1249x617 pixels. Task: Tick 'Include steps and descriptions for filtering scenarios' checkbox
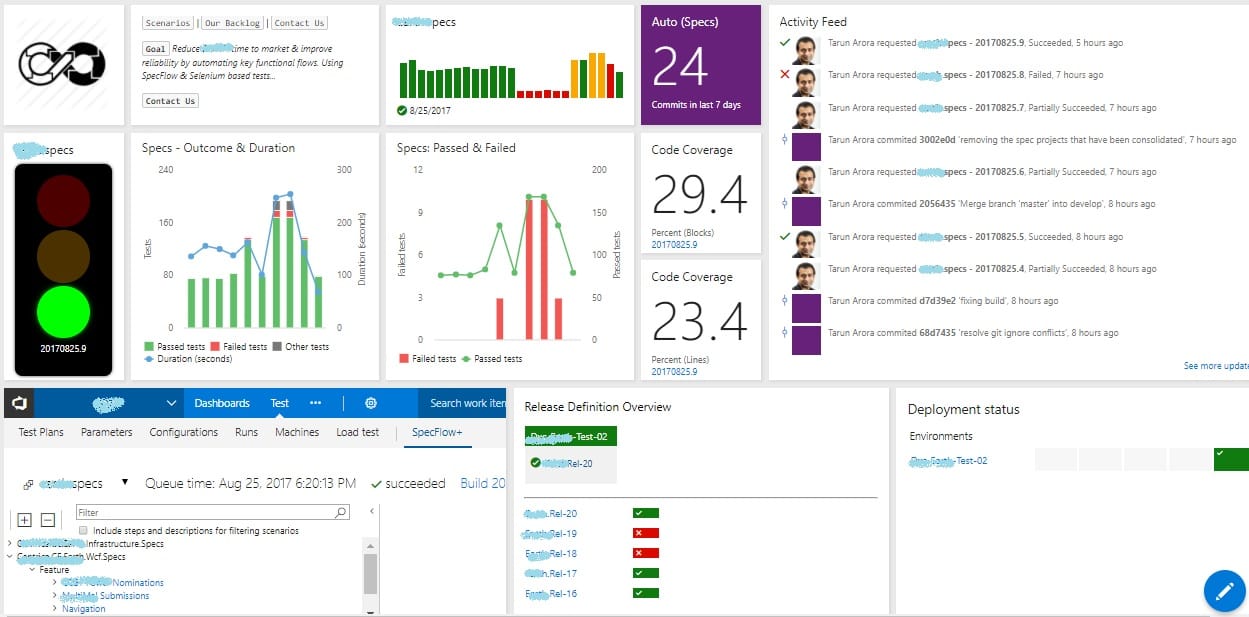[83, 530]
